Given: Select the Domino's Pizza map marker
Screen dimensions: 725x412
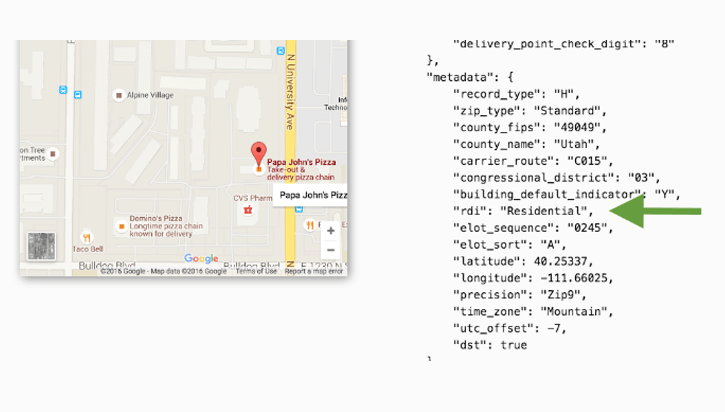Looking at the screenshot, I should click(121, 225).
